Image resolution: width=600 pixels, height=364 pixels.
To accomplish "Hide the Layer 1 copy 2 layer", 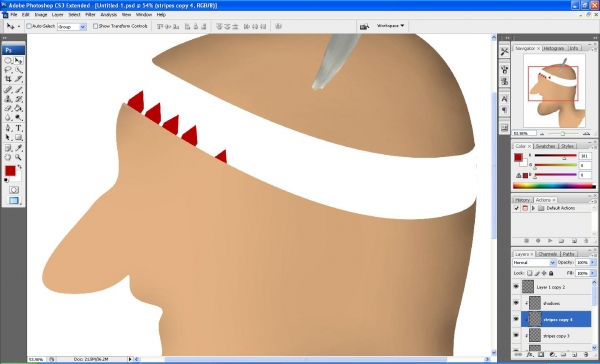I will pyautogui.click(x=516, y=287).
